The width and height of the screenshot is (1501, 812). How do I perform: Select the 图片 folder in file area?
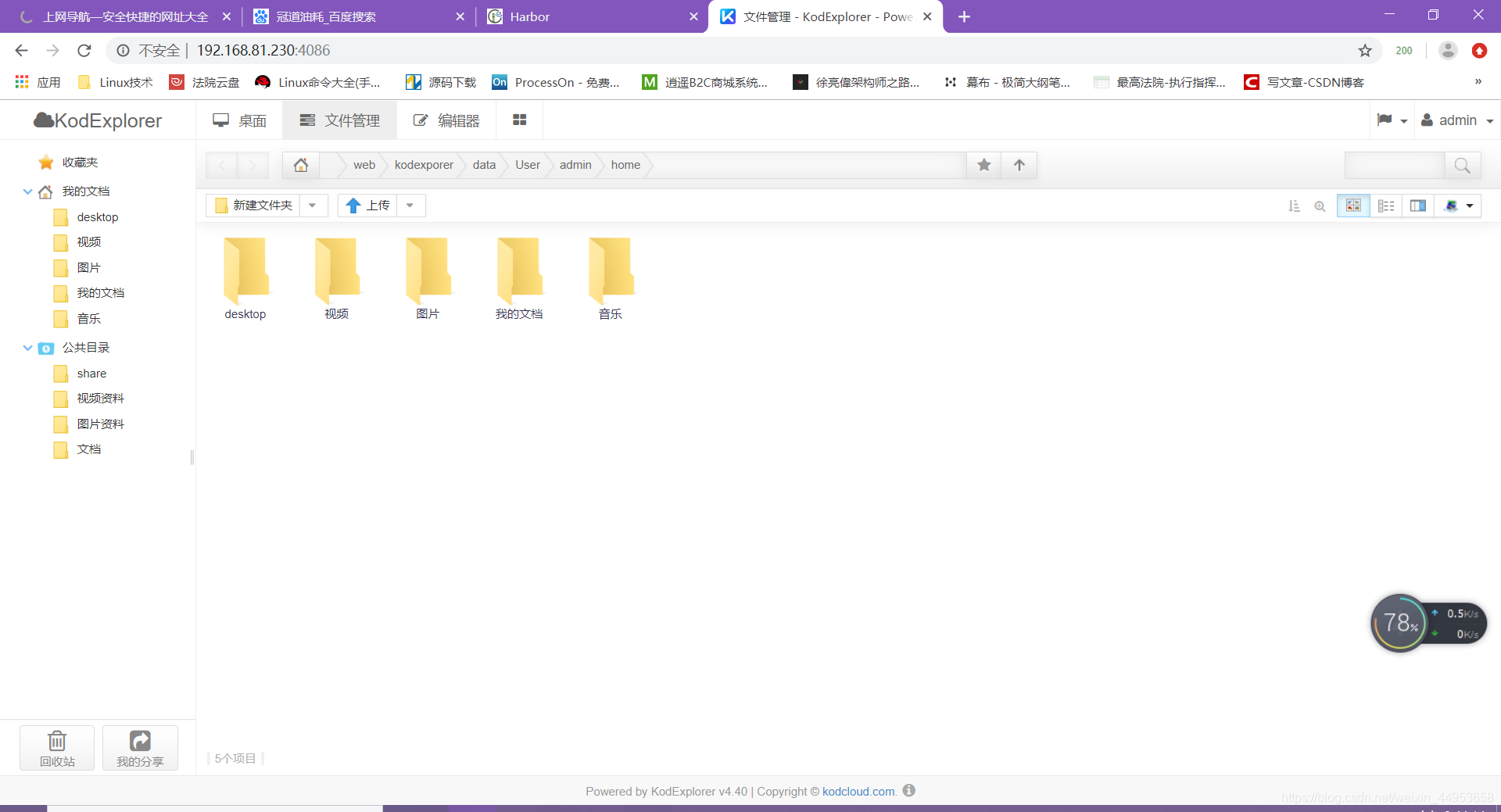point(428,279)
